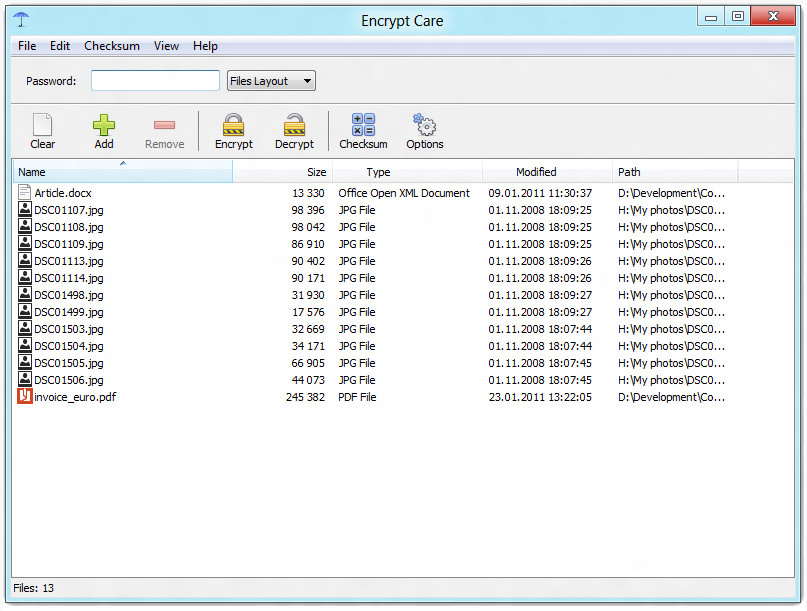
Task: Sort by the Size column header
Action: 283,172
